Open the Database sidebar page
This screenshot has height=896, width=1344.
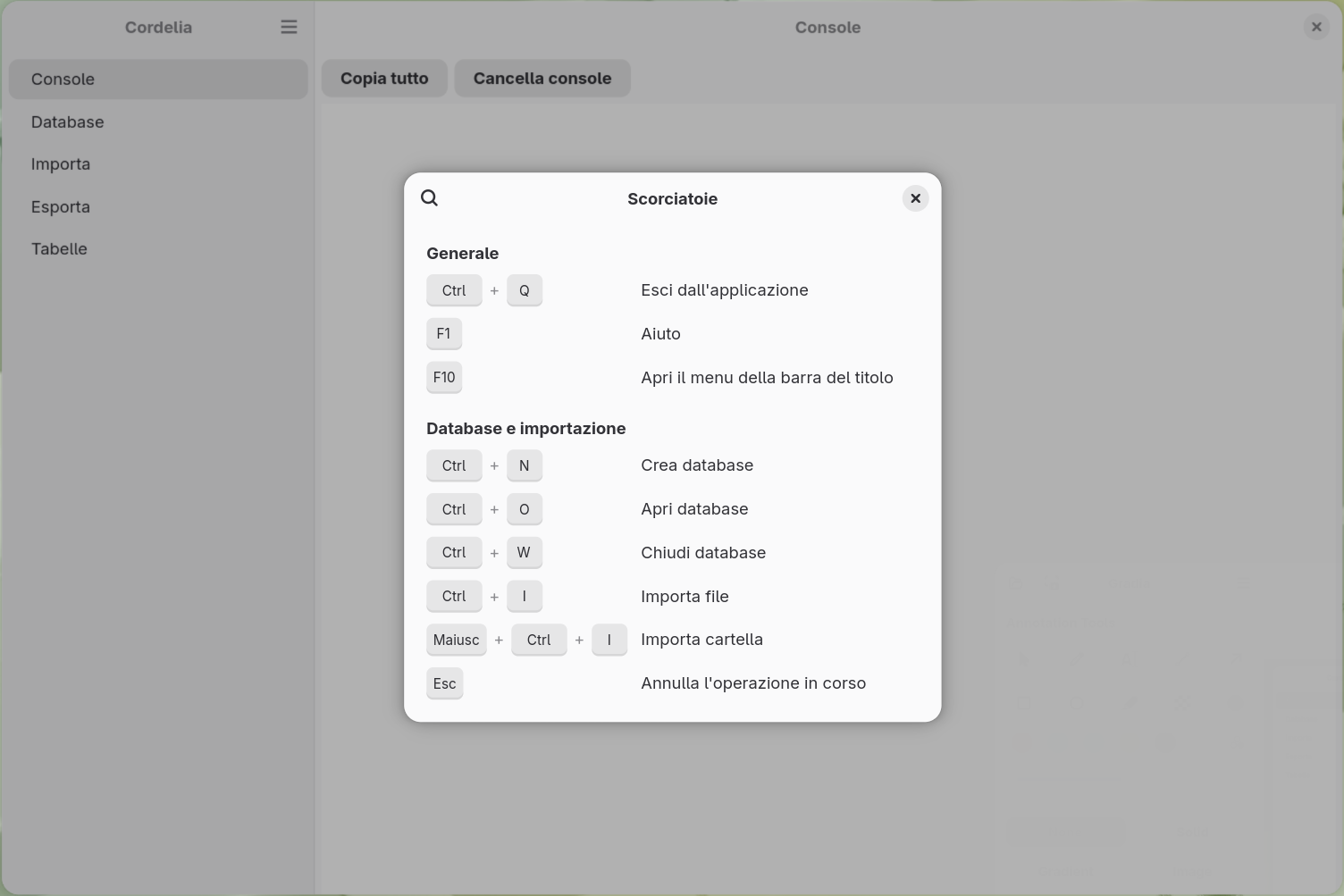pos(158,121)
